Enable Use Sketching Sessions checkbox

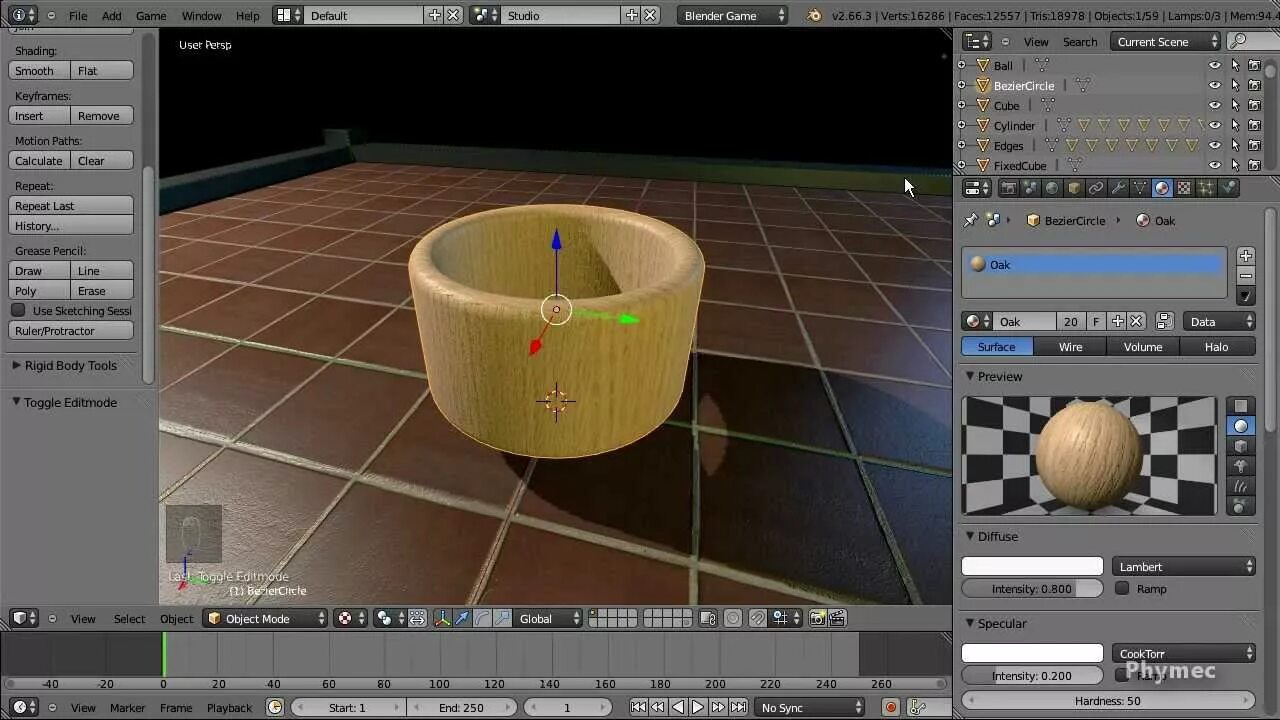point(18,310)
